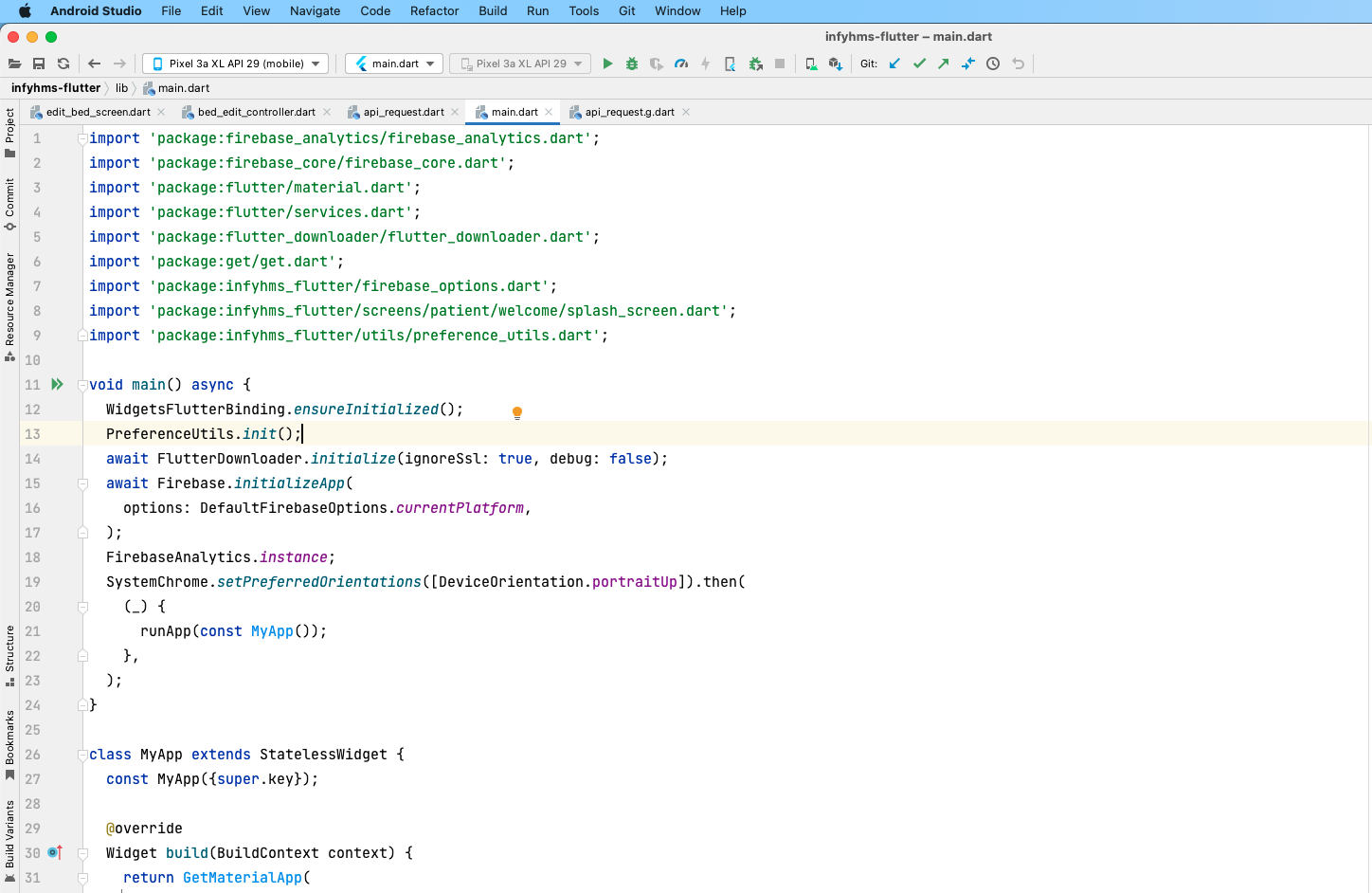Start debugging with the Debug bug icon
This screenshot has width=1372, height=893.
pyautogui.click(x=632, y=64)
